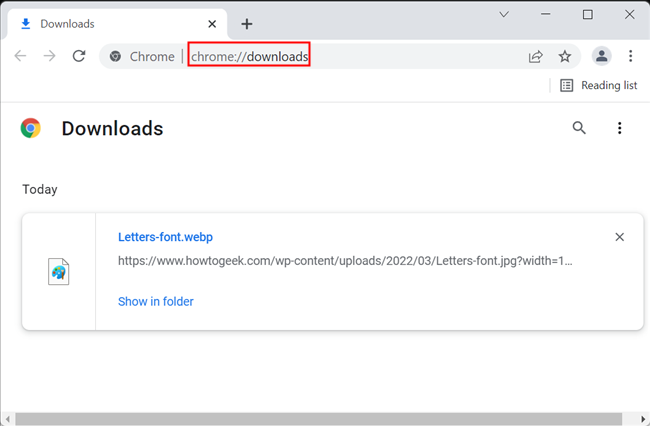Open a new tab with the plus button
Screen dimensions: 650x426
[x=247, y=24]
